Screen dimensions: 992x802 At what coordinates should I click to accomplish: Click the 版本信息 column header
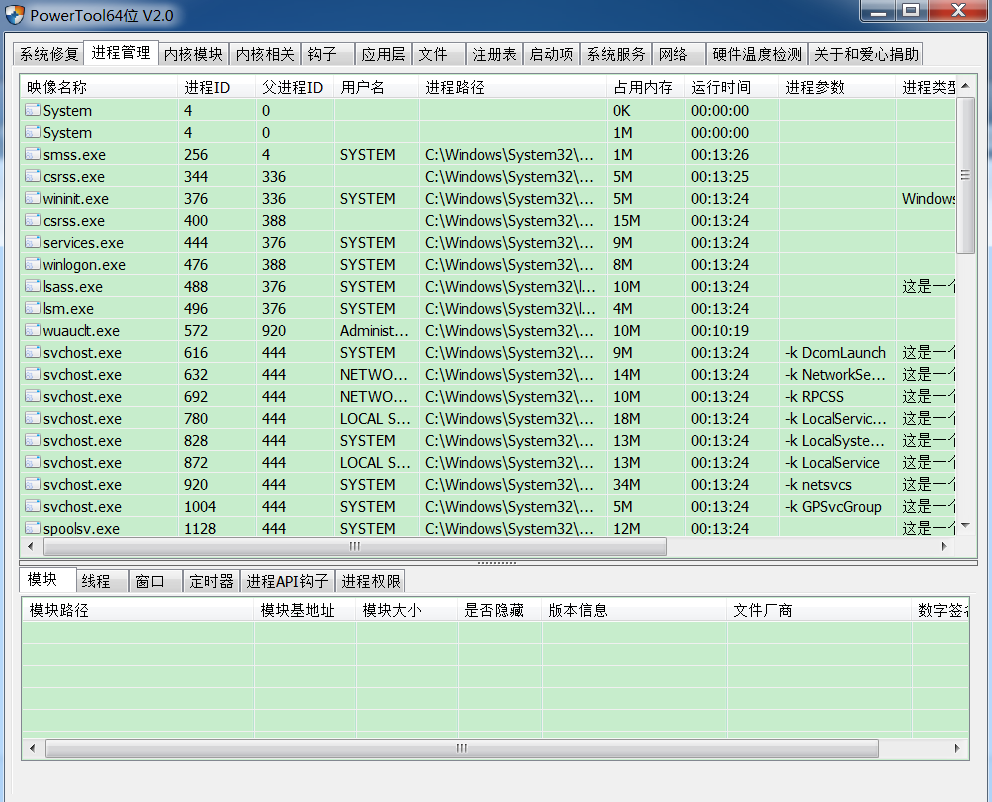tap(635, 610)
